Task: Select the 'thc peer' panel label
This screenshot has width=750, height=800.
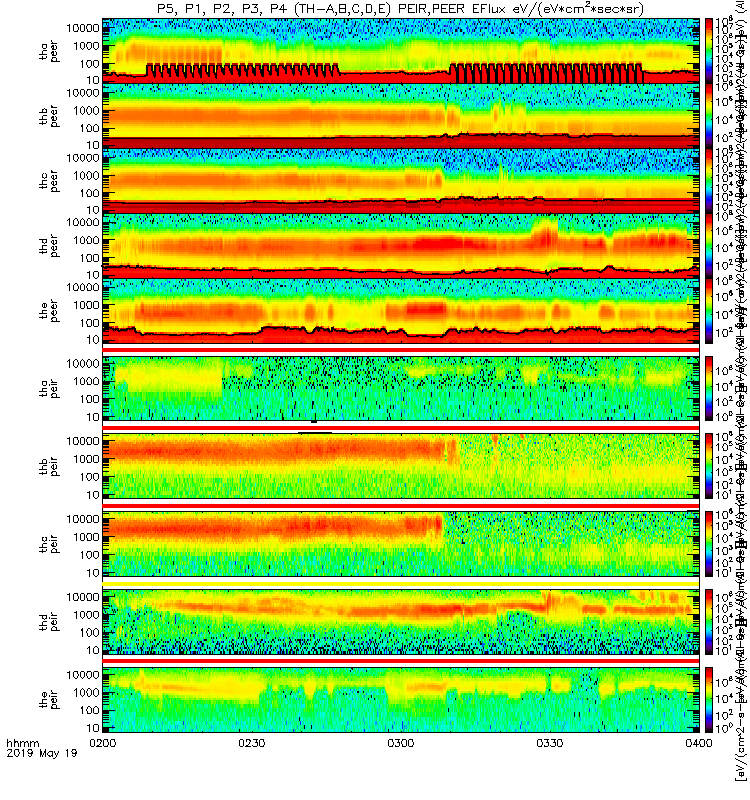Action: [x=49, y=181]
